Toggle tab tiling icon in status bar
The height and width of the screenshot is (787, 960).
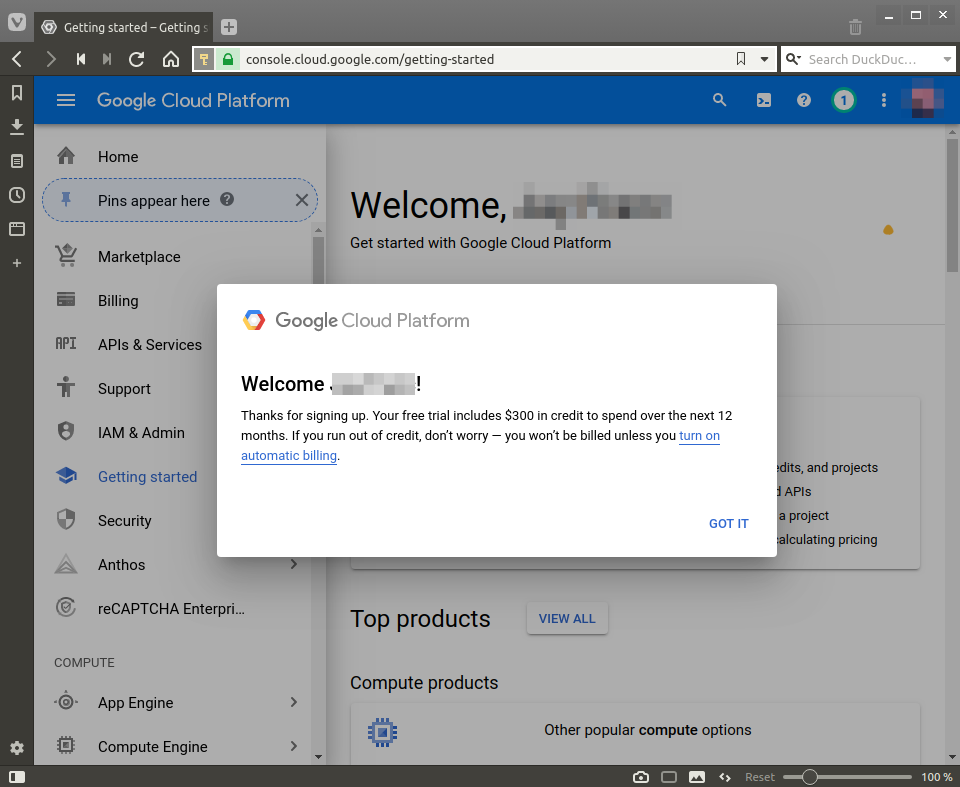pyautogui.click(x=669, y=777)
